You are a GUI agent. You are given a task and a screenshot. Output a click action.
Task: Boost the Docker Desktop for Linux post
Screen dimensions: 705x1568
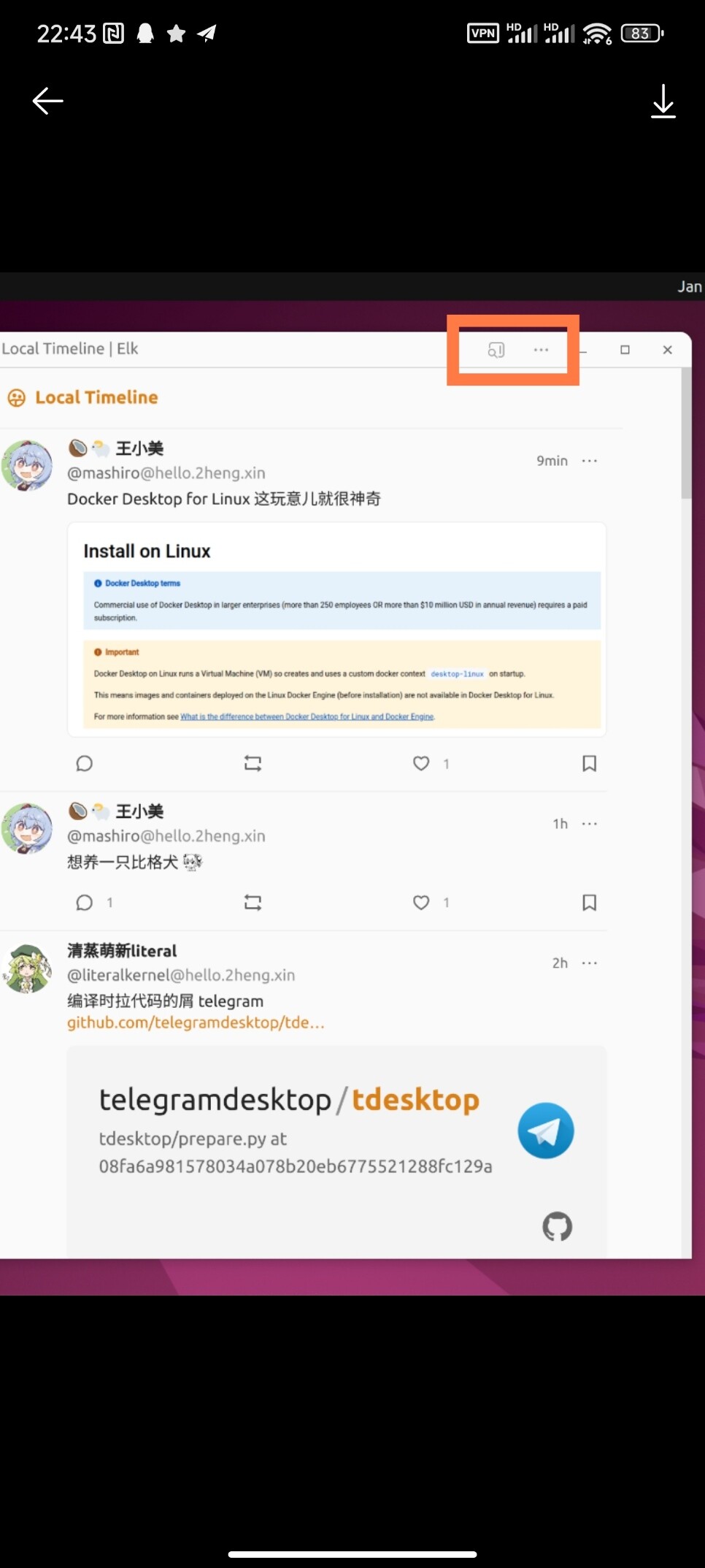[253, 763]
